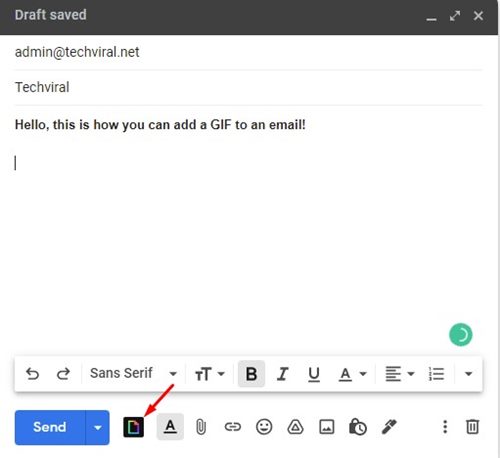Expand the text size dropdown
Image resolution: width=500 pixels, height=458 pixels.
pos(210,374)
